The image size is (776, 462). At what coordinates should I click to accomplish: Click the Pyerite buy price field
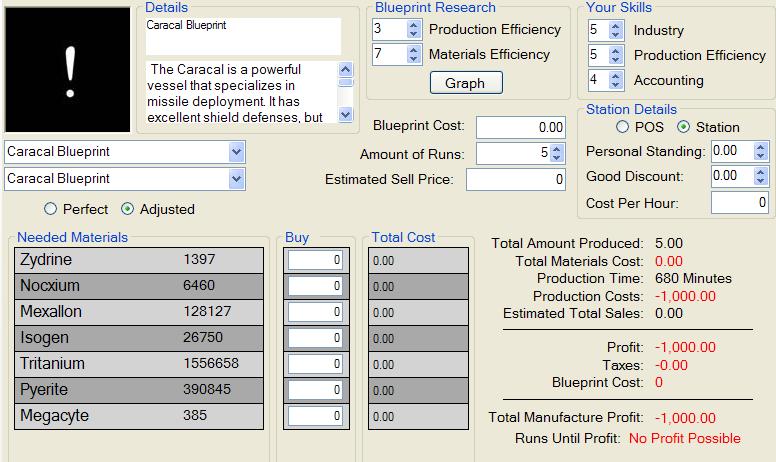[315, 390]
